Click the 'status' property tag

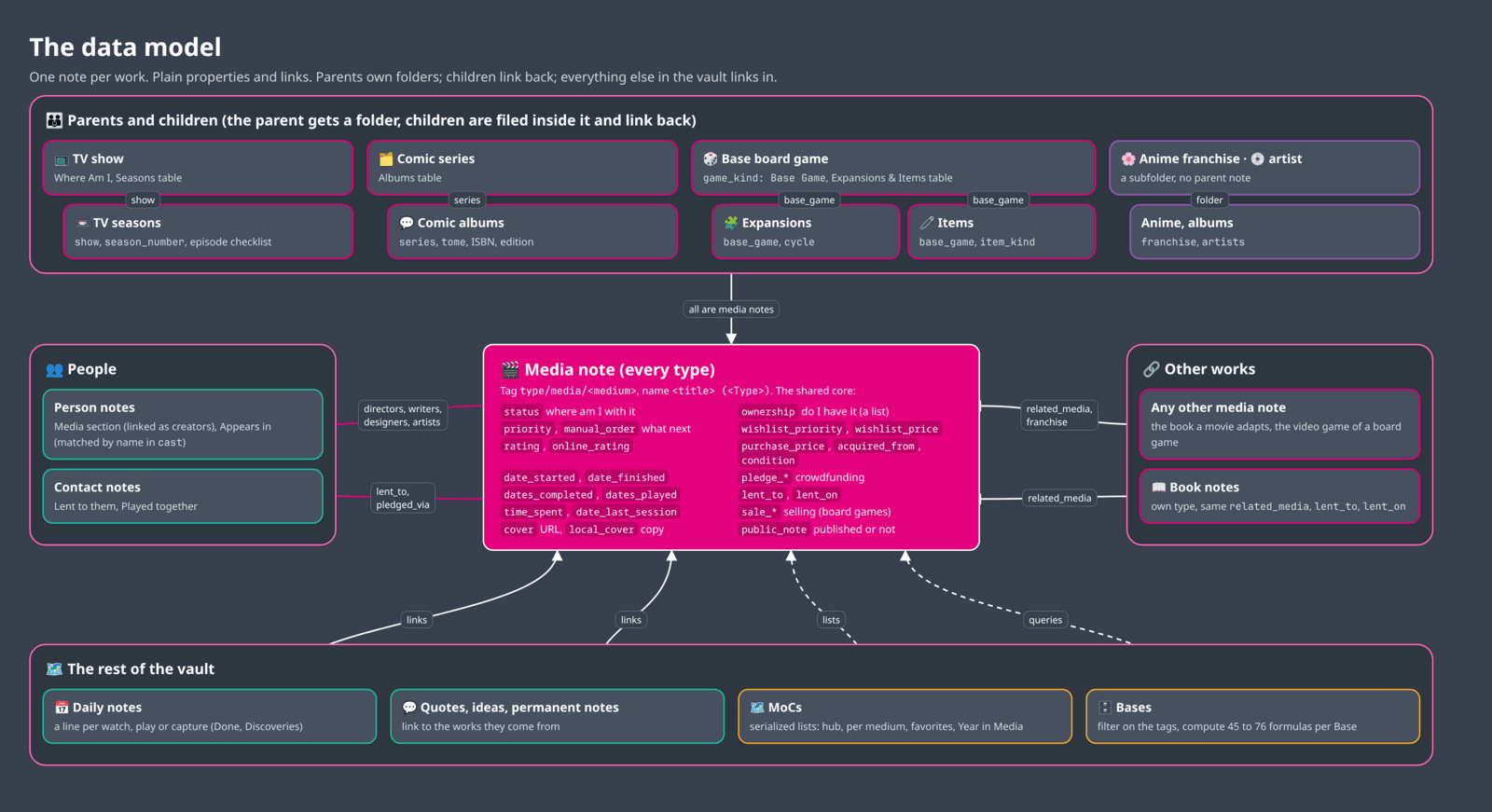click(521, 412)
